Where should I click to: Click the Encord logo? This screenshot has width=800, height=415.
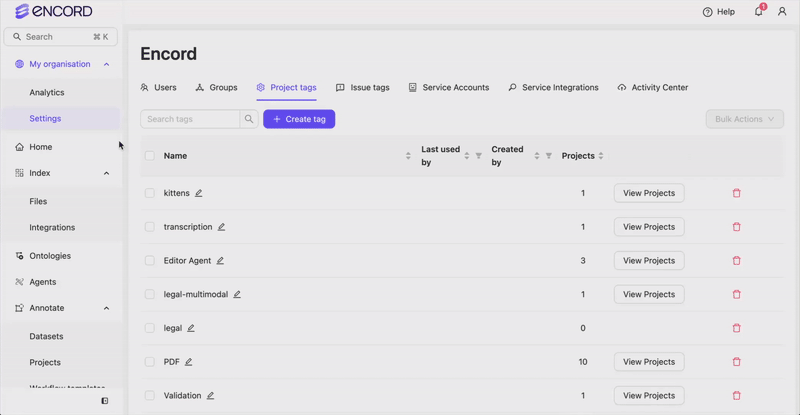(x=54, y=11)
